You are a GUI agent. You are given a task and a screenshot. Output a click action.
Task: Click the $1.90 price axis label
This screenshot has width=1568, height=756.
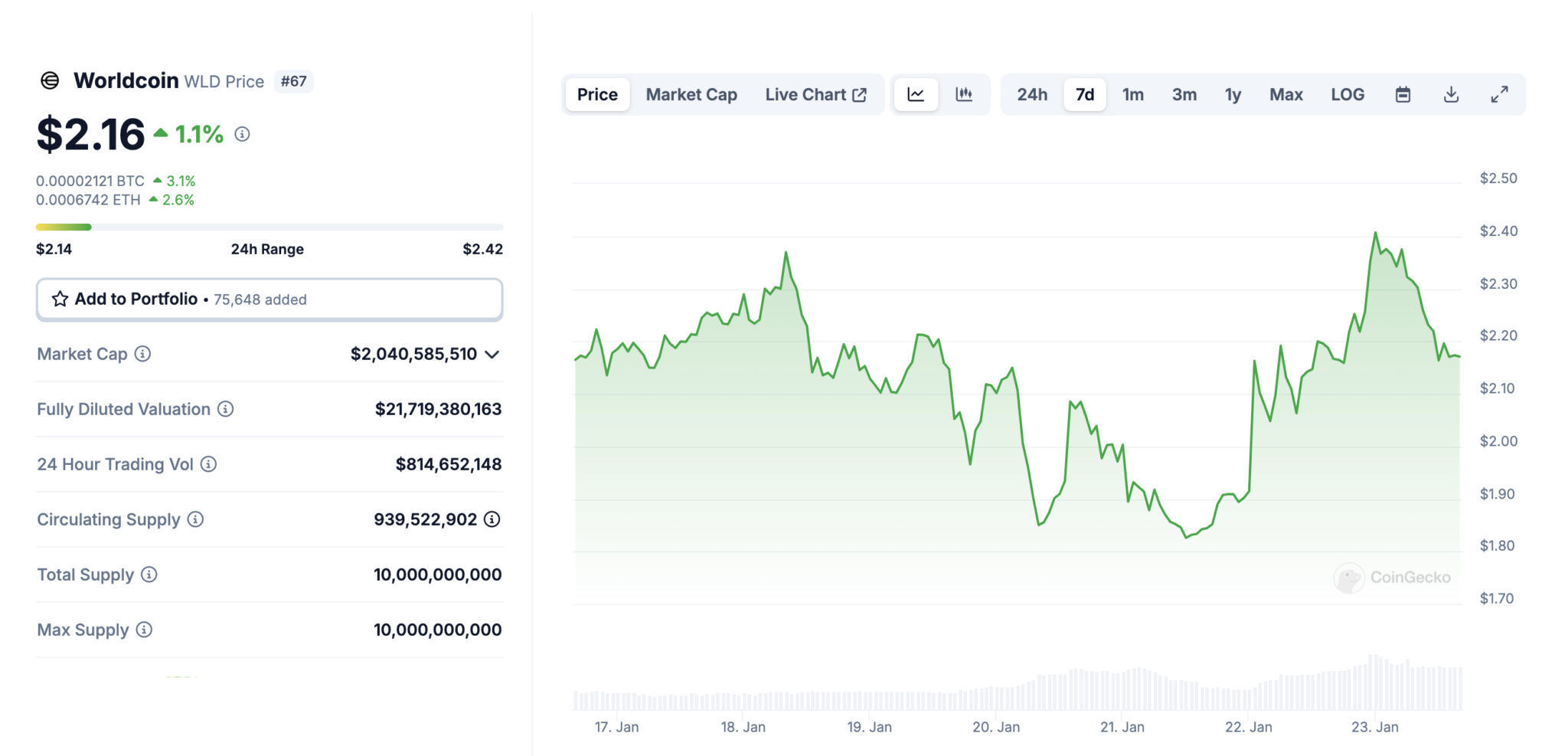1498,494
